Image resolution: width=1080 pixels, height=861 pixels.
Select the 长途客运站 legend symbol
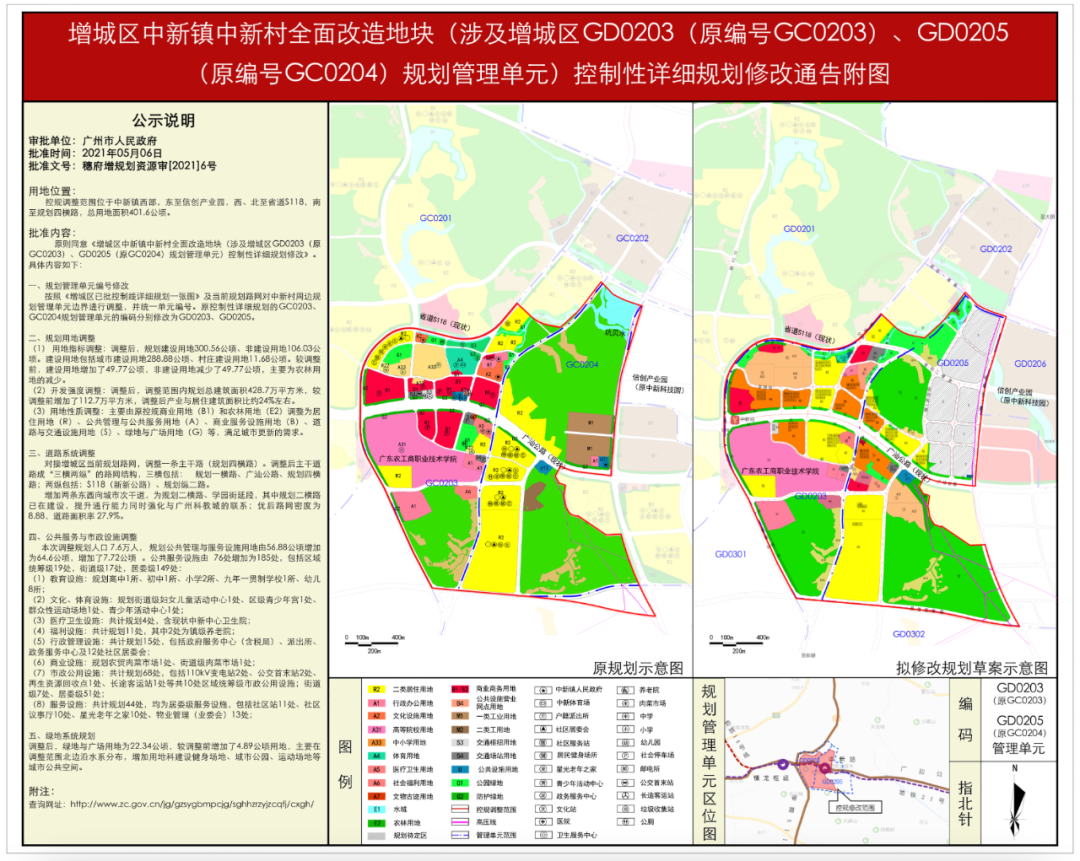625,796
